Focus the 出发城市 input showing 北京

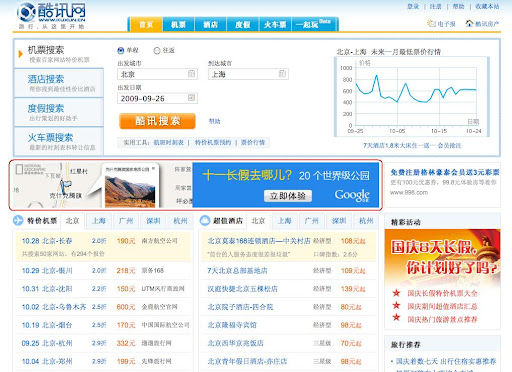[x=157, y=74]
